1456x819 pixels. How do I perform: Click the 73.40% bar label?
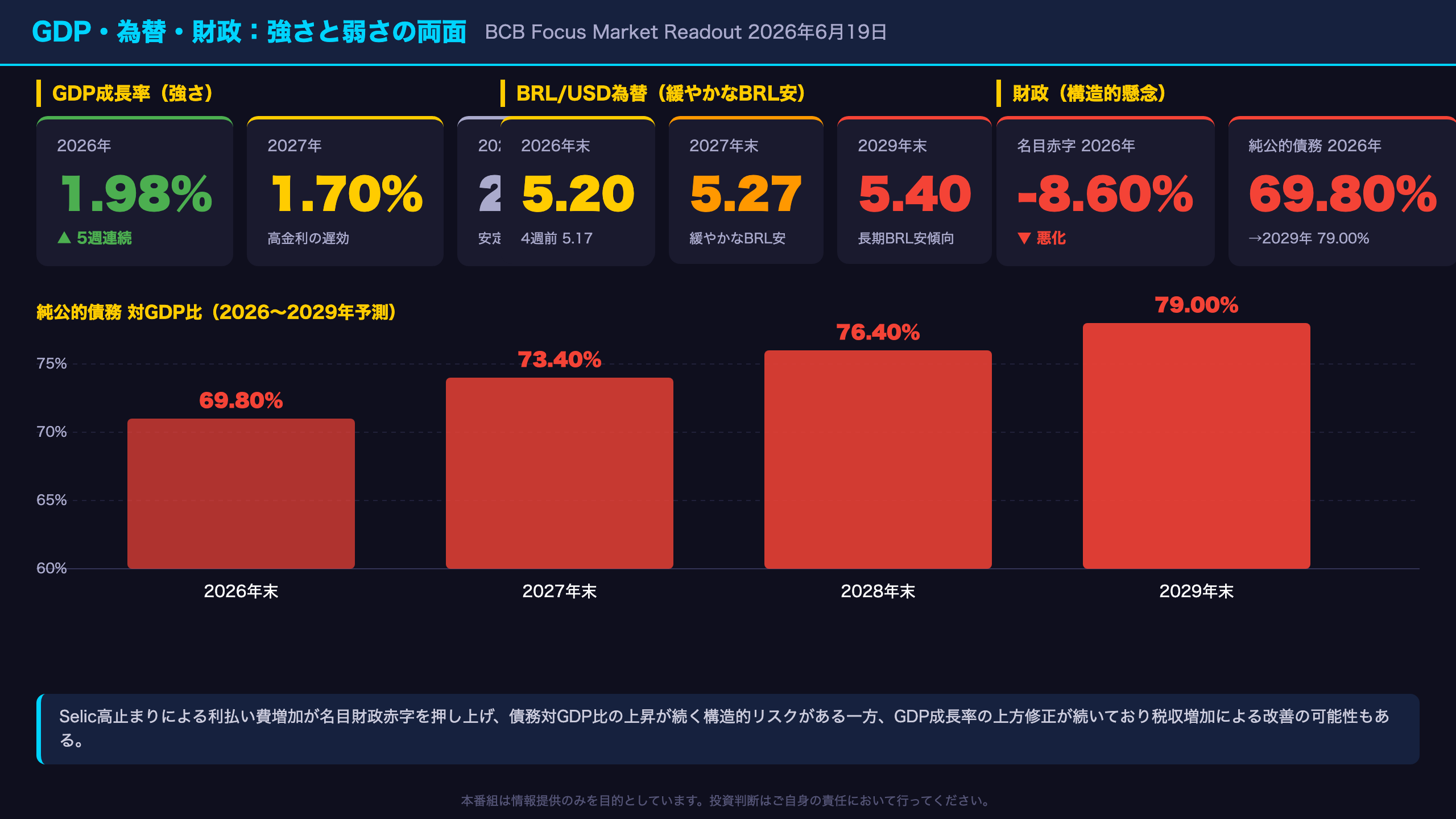(x=560, y=359)
